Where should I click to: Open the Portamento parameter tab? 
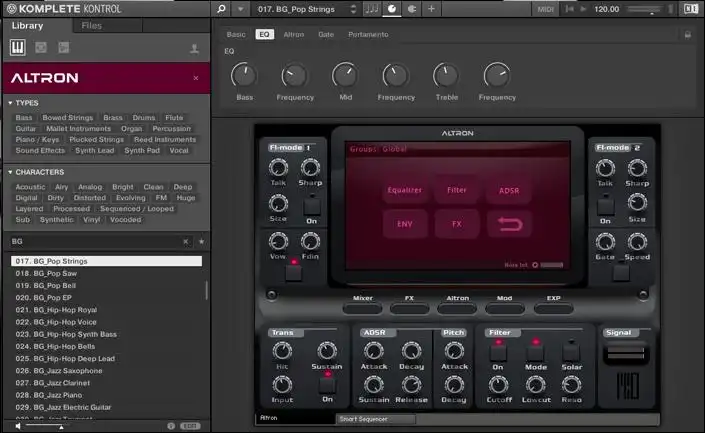(368, 34)
